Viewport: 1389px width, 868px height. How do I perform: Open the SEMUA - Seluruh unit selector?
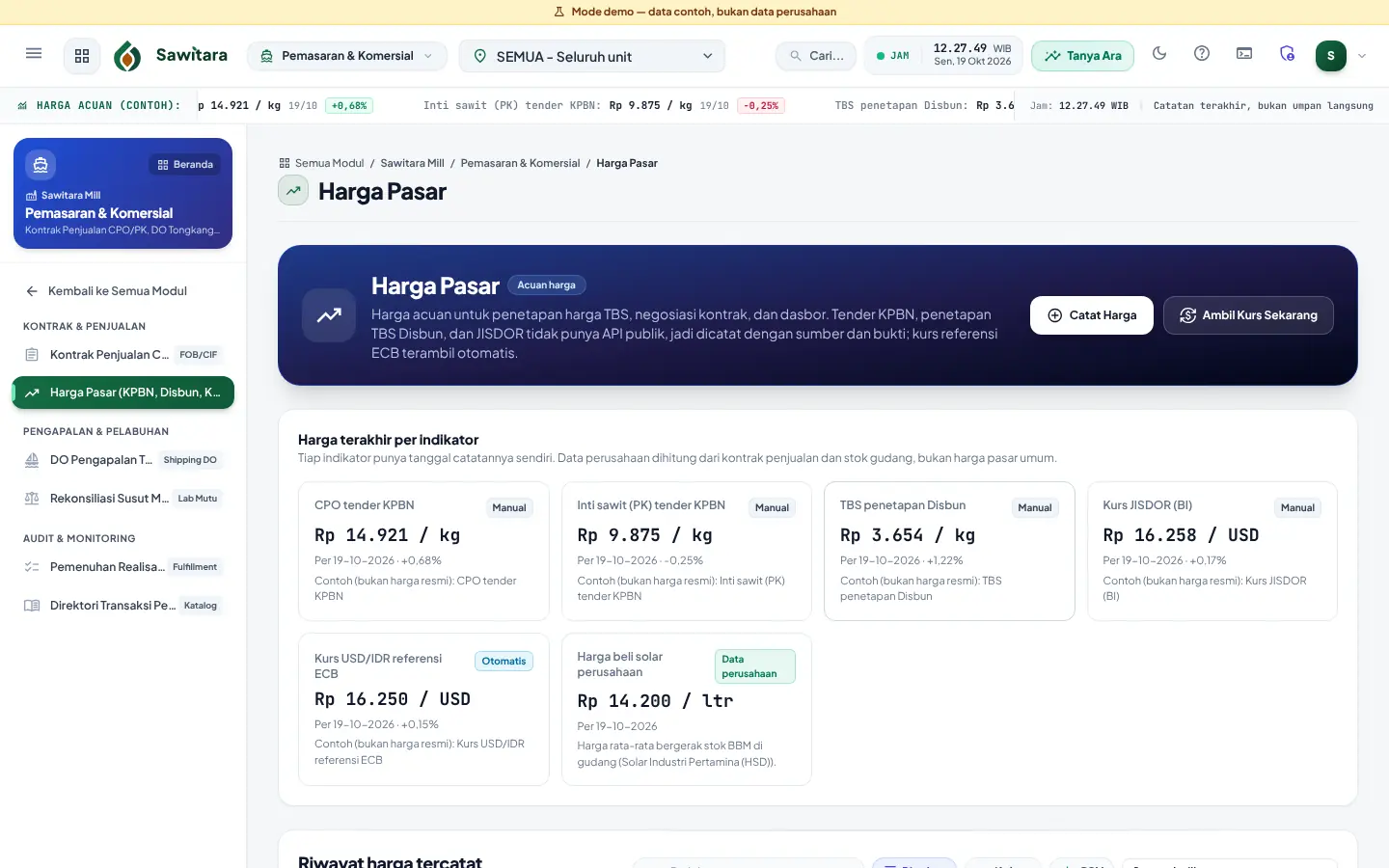[592, 56]
